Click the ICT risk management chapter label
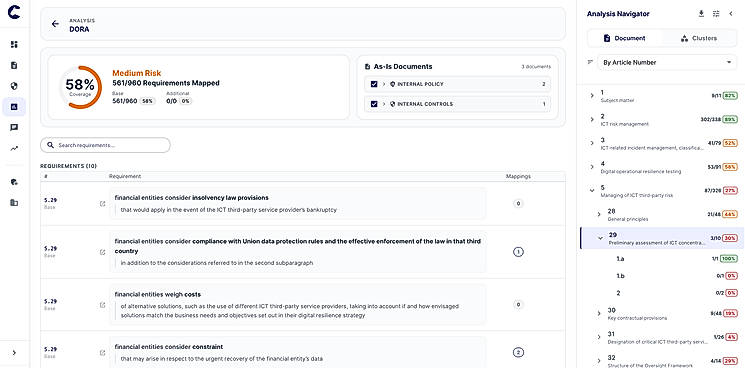Screen dimensions: 745x368 624,124
